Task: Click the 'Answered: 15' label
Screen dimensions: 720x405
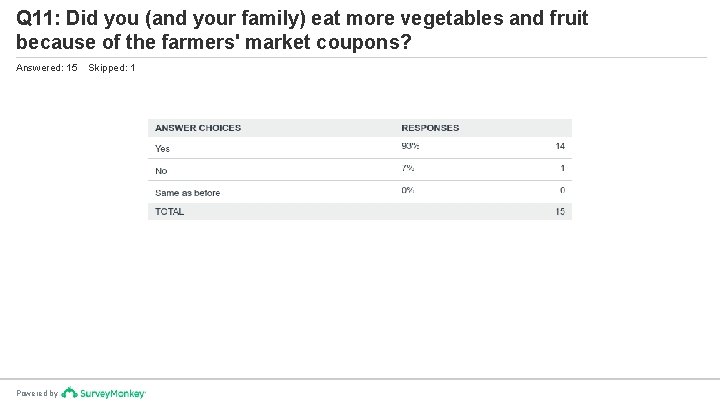Action: point(47,68)
